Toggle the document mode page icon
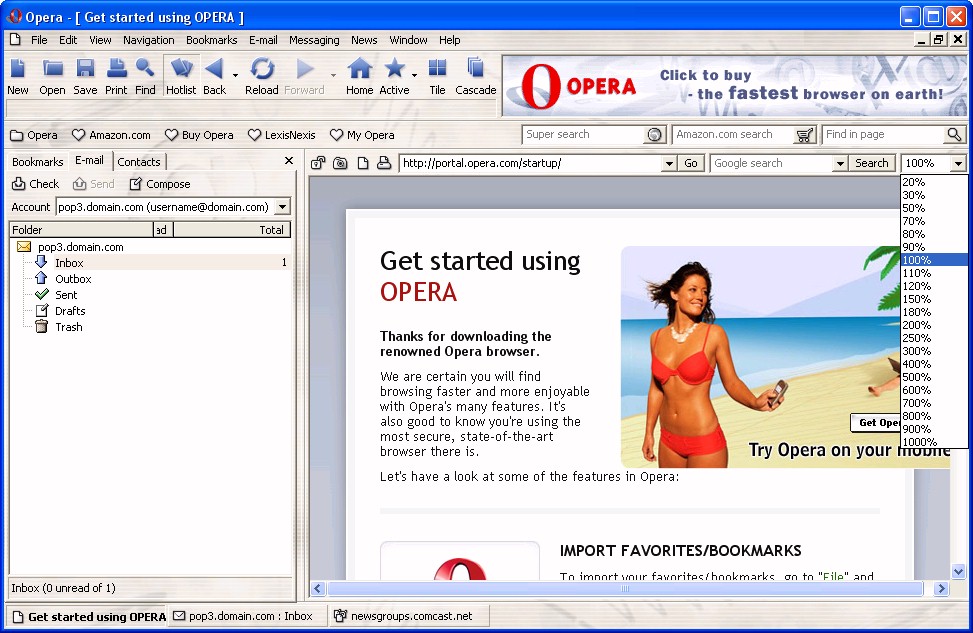The width and height of the screenshot is (973, 633). [x=363, y=163]
